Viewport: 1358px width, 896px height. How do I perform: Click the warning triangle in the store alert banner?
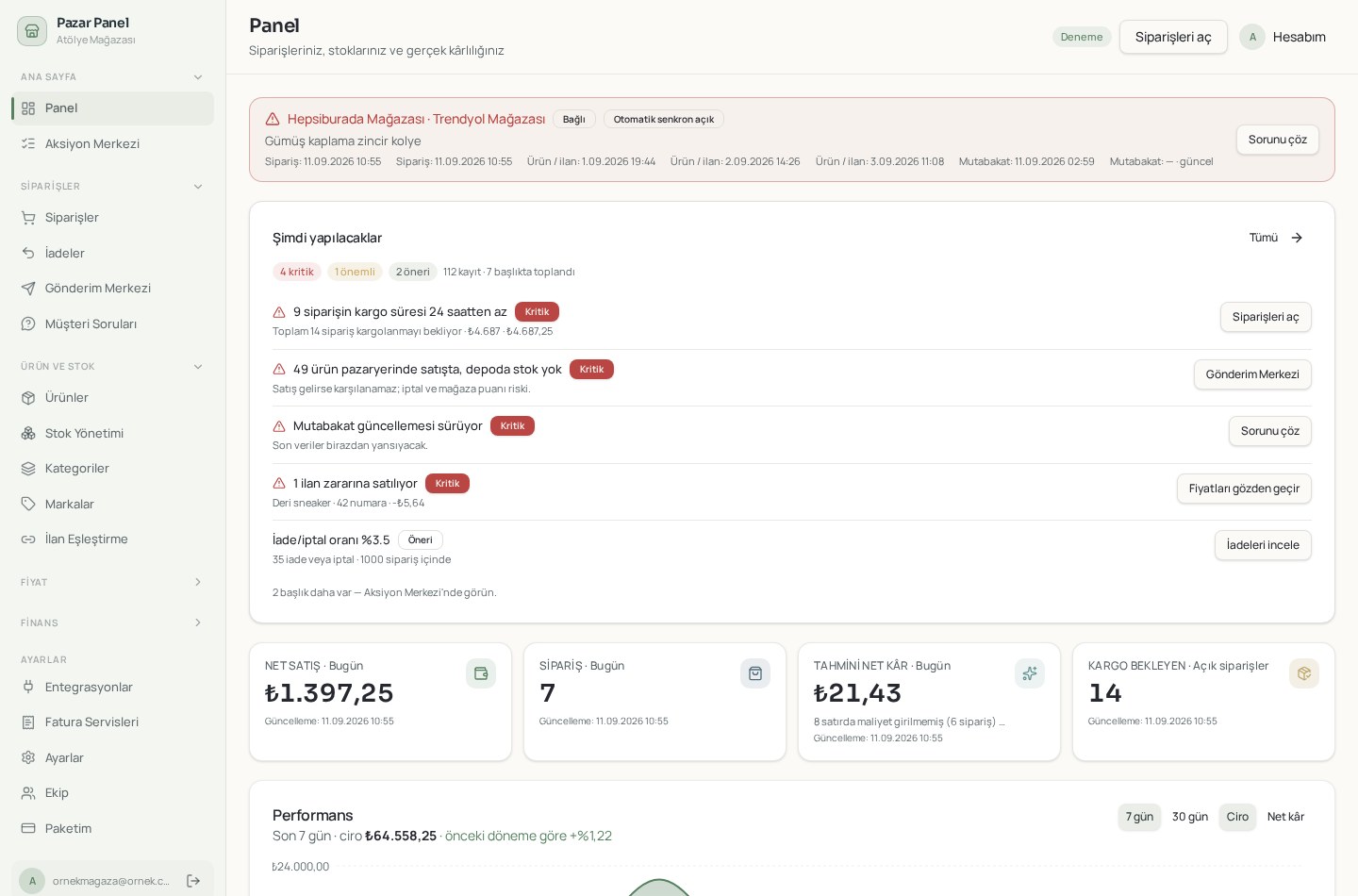(273, 119)
